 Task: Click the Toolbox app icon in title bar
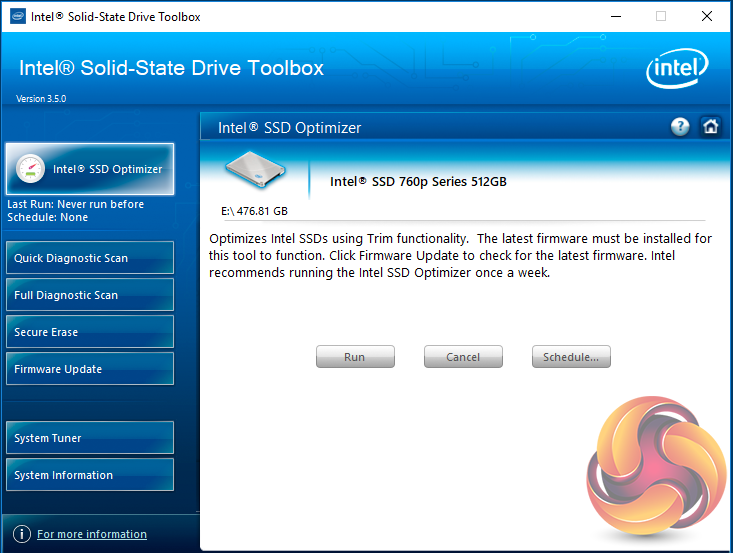click(x=18, y=16)
